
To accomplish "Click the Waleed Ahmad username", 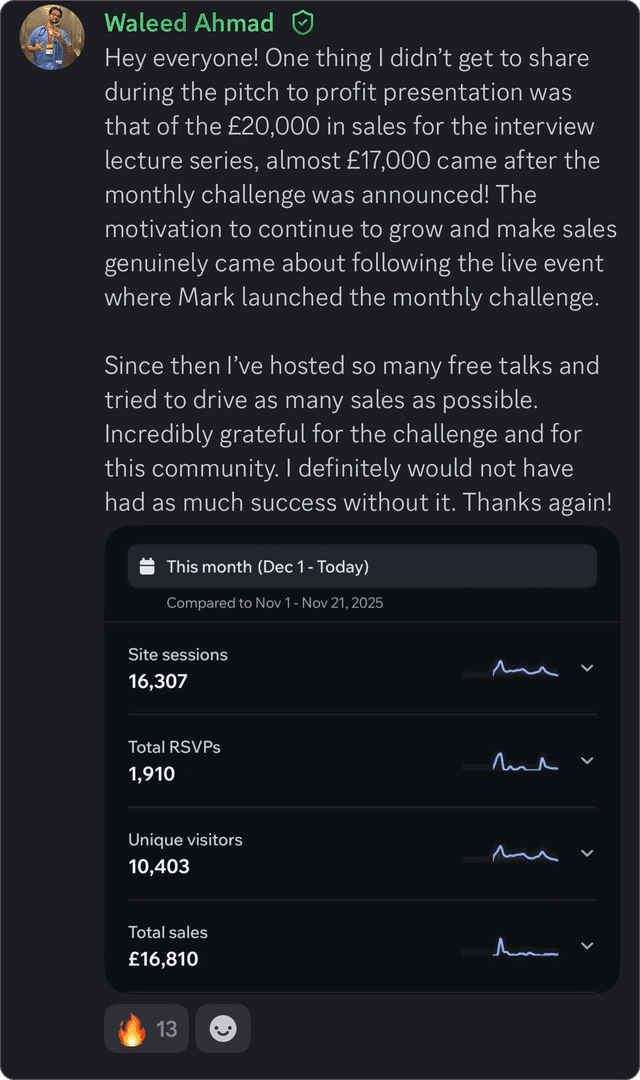I will (188, 23).
